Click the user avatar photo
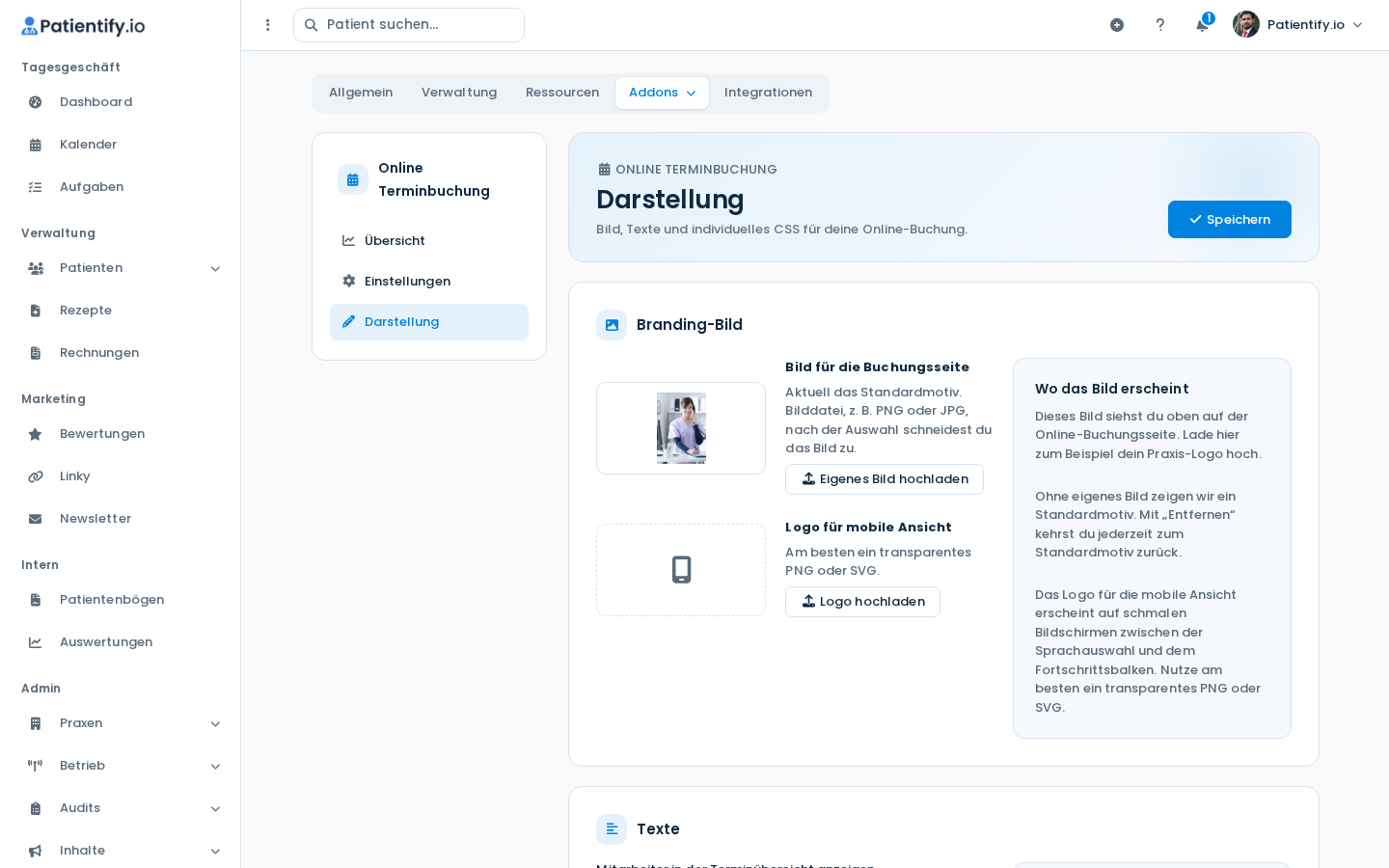 click(1246, 25)
